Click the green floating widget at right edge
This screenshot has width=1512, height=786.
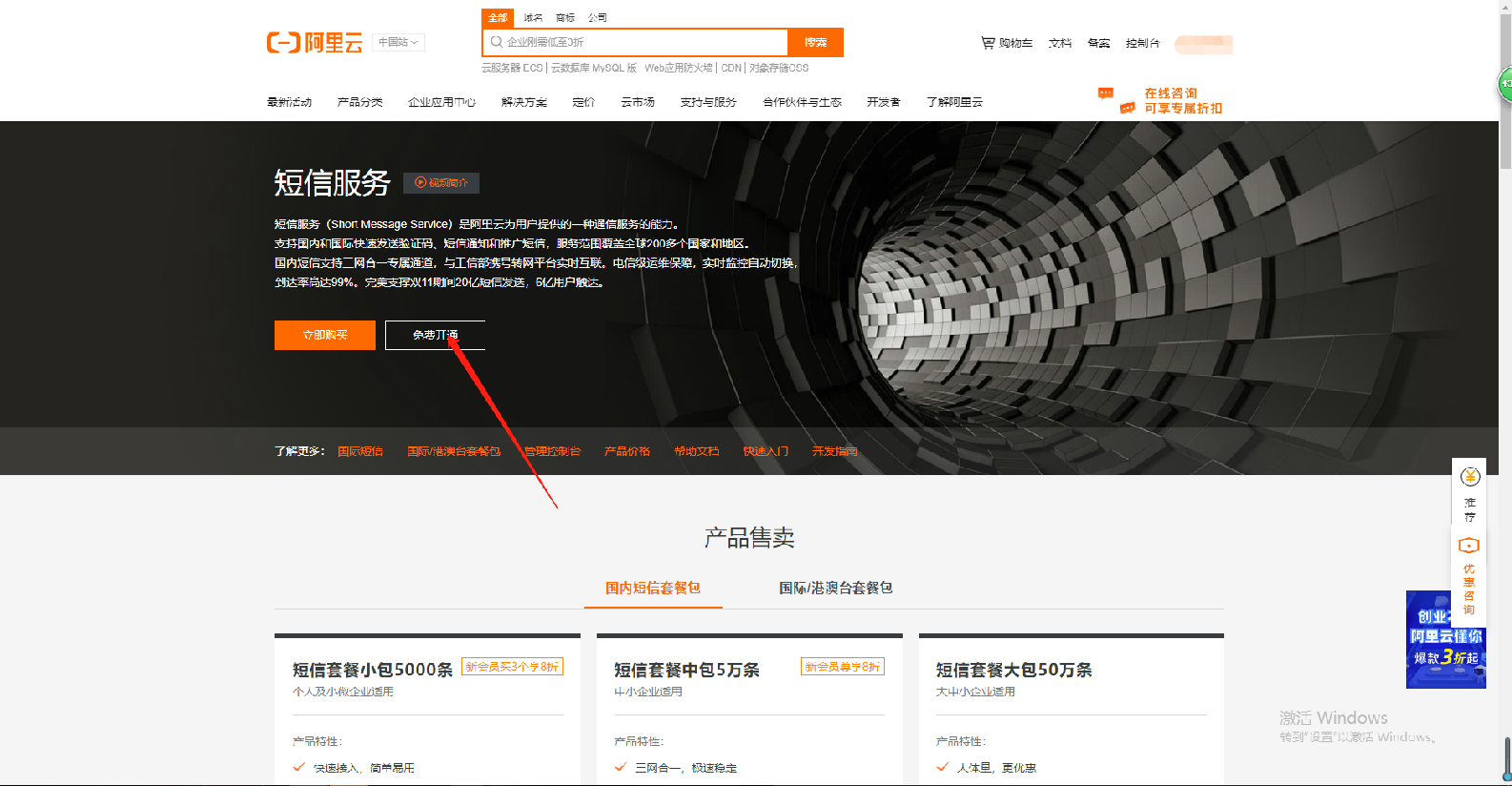pos(1505,84)
